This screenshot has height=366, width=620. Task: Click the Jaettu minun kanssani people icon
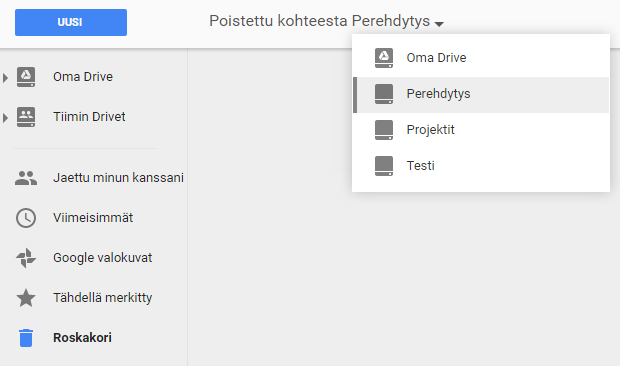point(26,178)
